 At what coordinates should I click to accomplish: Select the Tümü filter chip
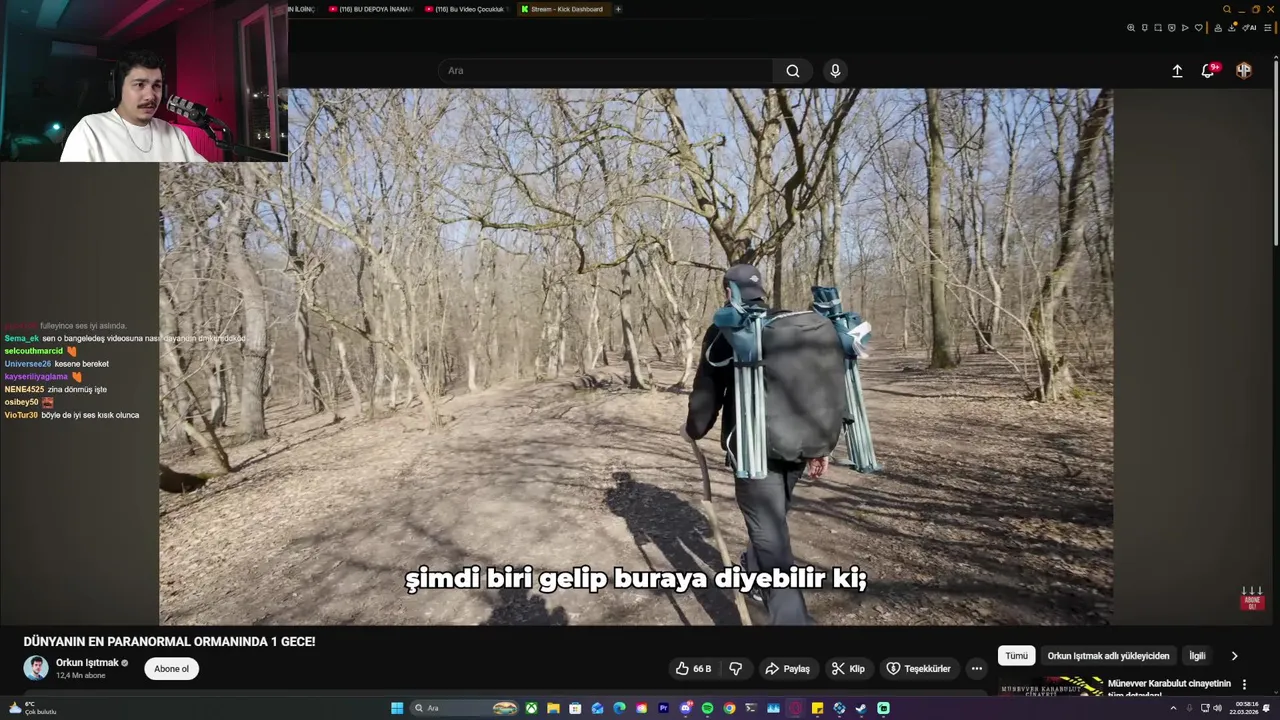point(1016,656)
